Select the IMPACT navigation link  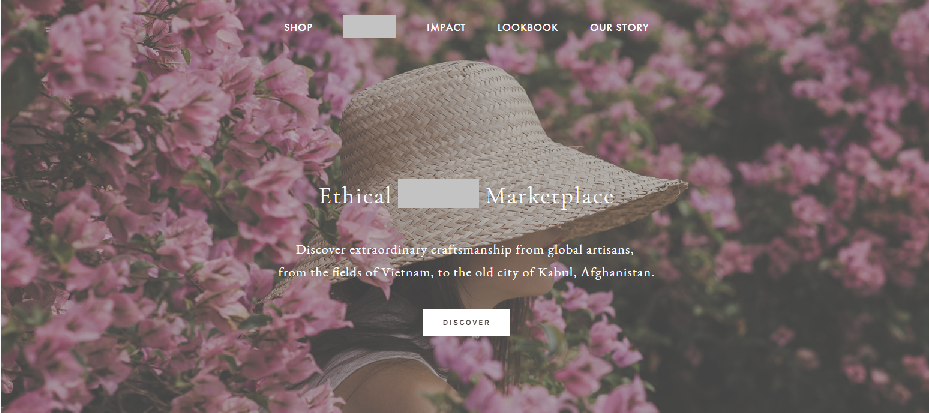point(446,27)
